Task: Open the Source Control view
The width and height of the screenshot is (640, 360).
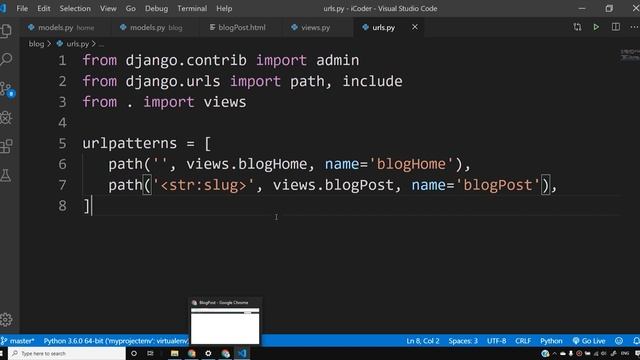Action: (7, 89)
